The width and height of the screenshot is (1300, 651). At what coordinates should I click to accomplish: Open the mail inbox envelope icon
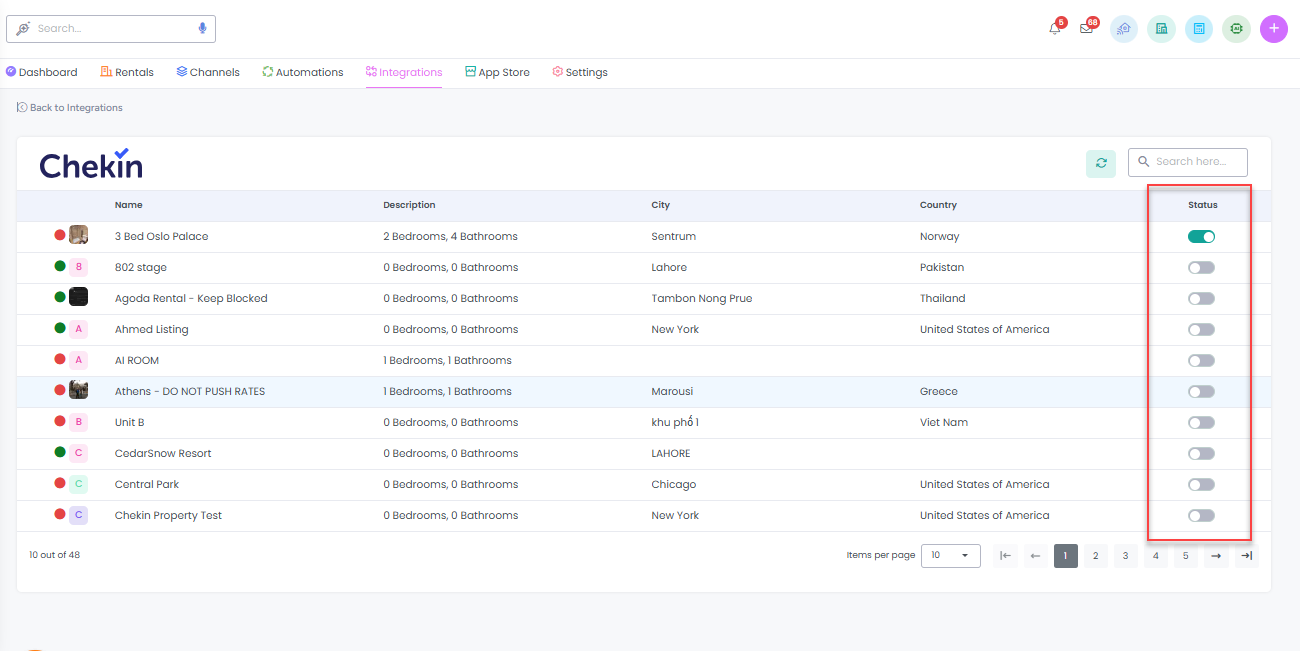[x=1086, y=29]
